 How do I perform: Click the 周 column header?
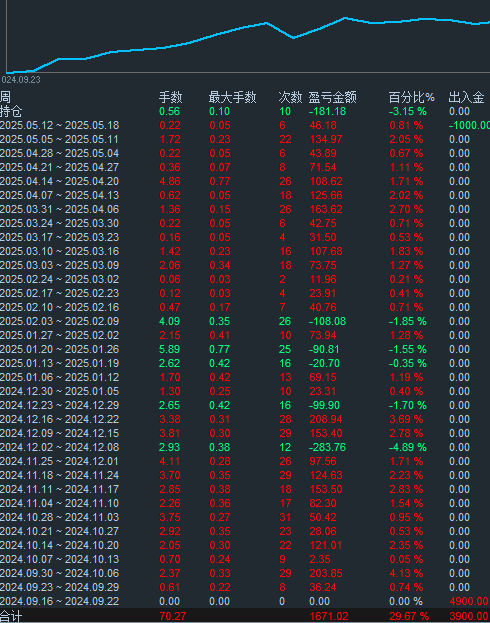pyautogui.click(x=5, y=97)
